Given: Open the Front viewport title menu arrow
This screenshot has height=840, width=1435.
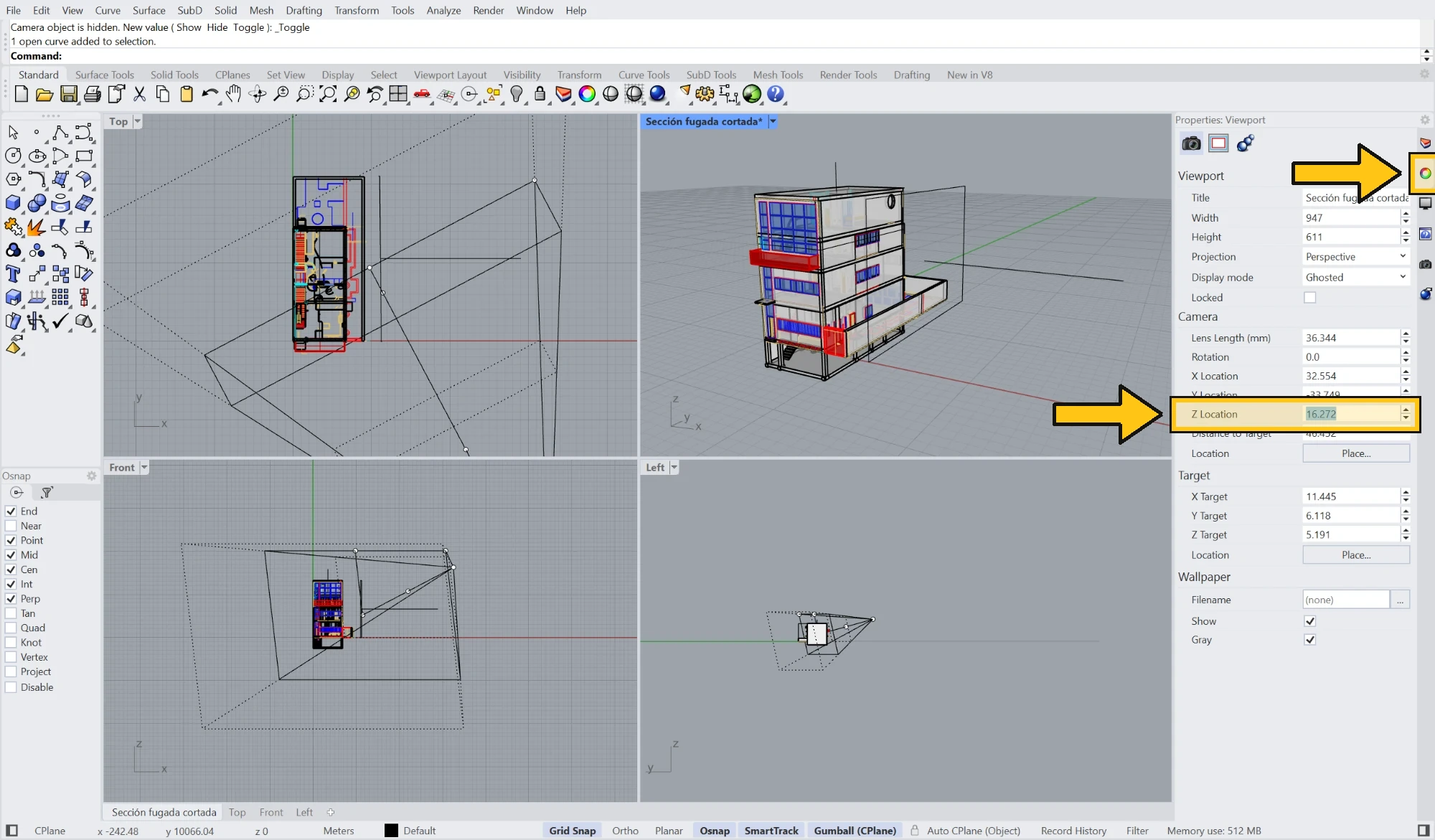Looking at the screenshot, I should click(144, 467).
